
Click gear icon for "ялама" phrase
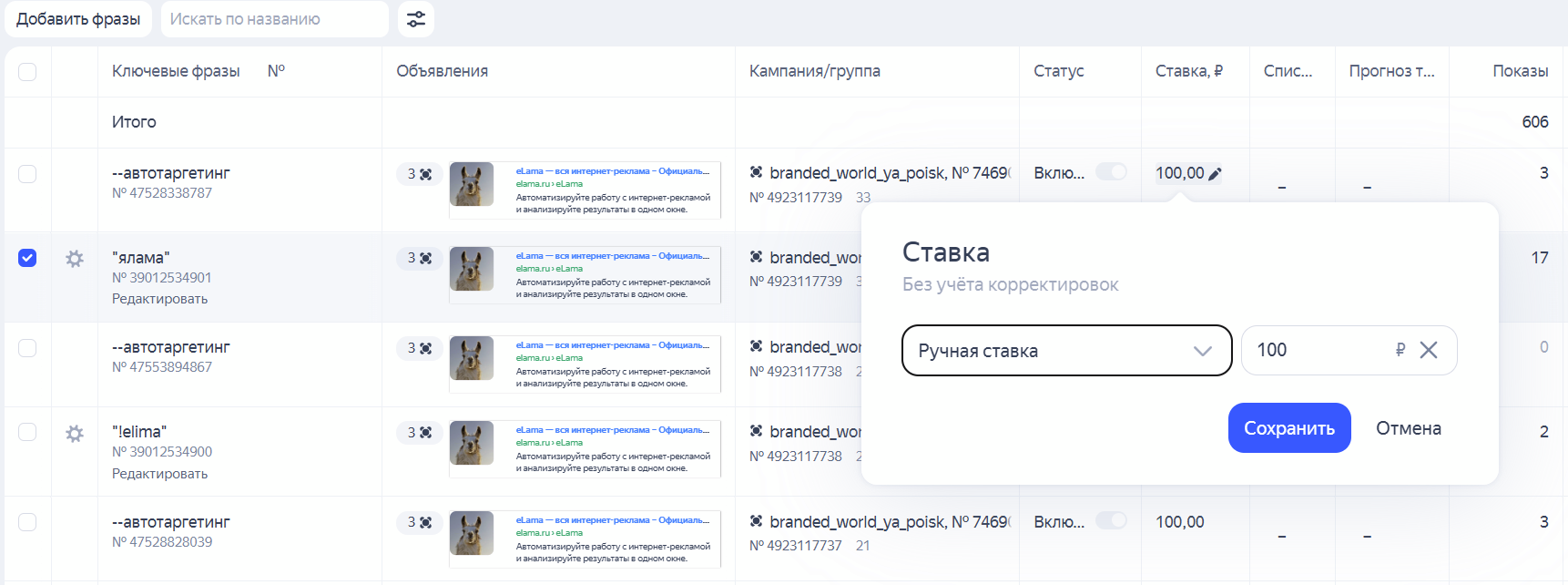[75, 259]
